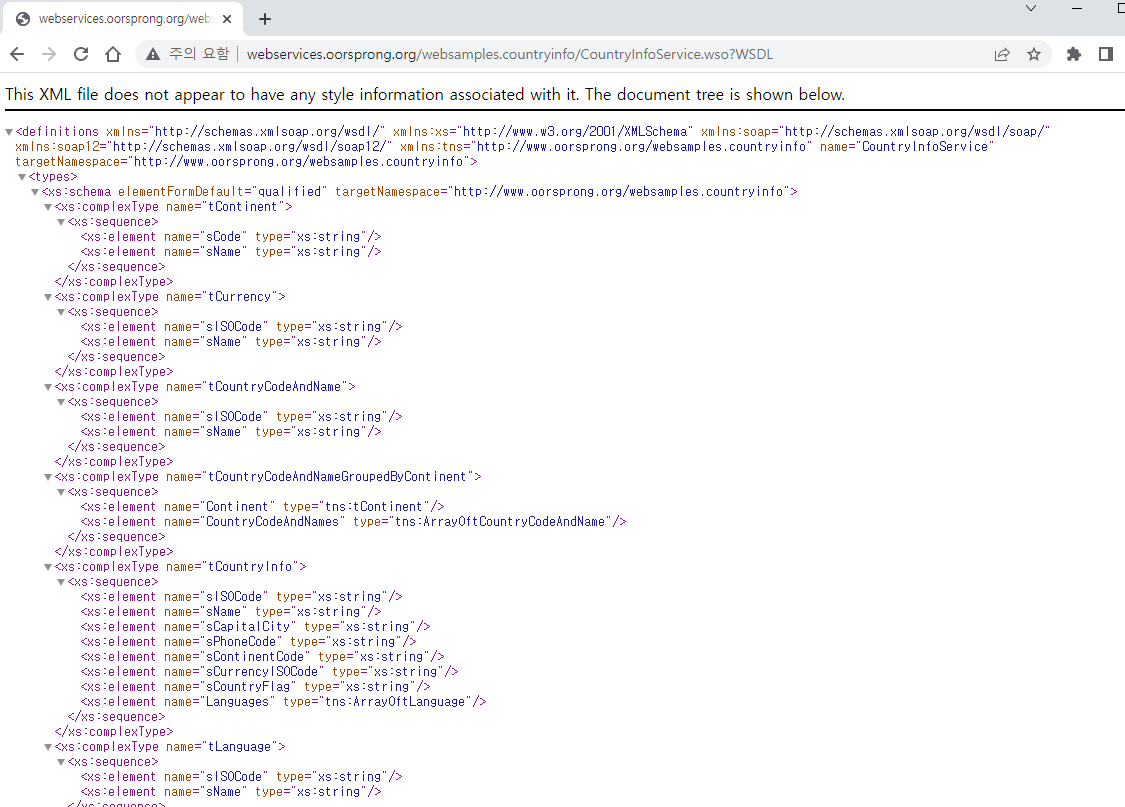Screen dimensions: 1125x807
Task: Collapse the tCountryInfo complexType node
Action: 48,567
